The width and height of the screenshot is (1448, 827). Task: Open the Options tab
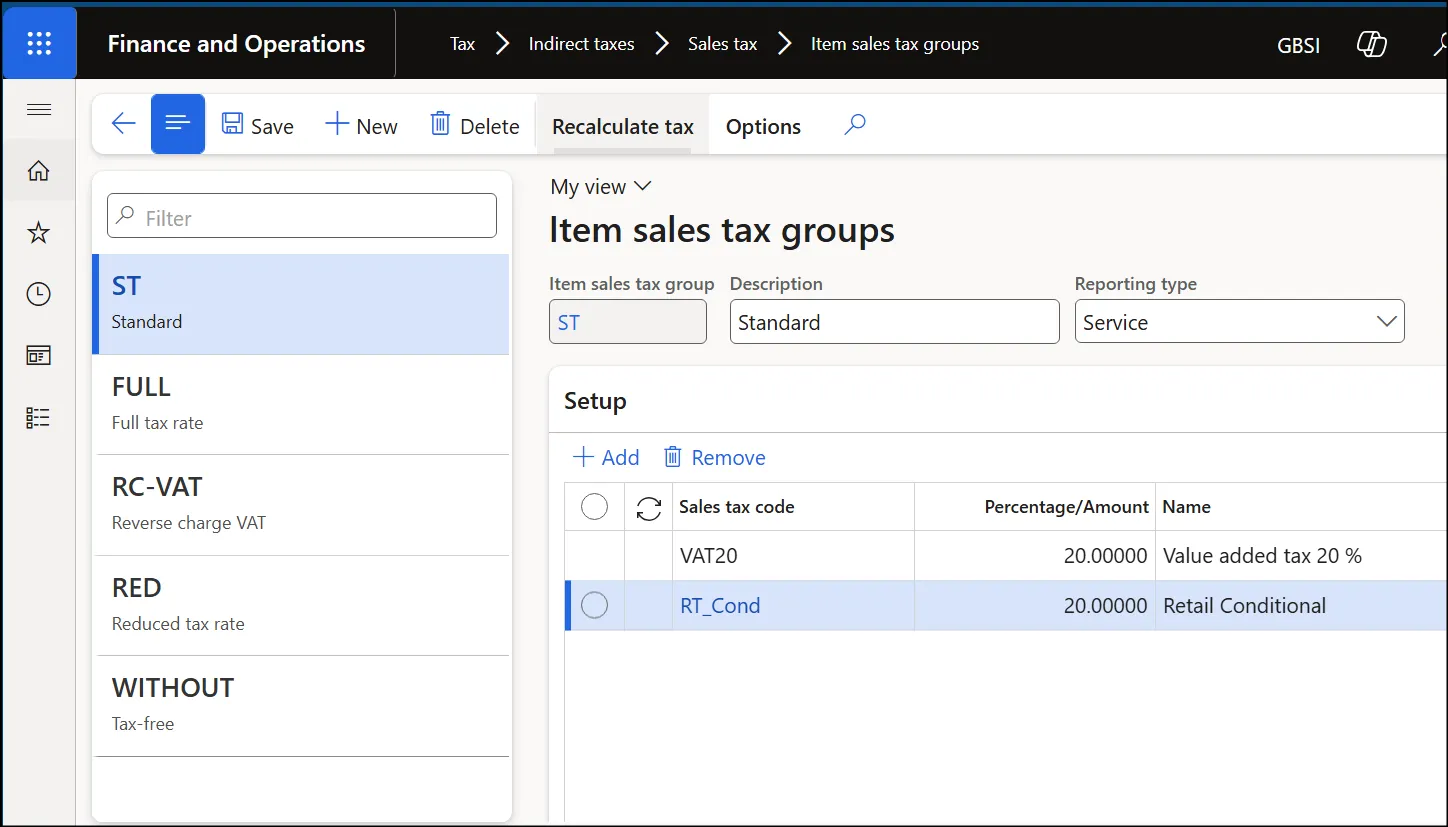763,126
